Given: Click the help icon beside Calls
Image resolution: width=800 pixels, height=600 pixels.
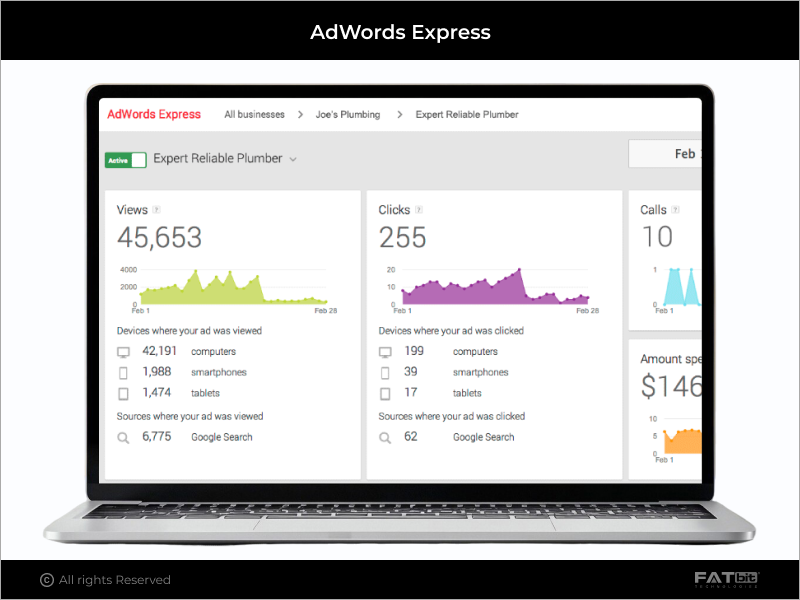Looking at the screenshot, I should tap(676, 209).
